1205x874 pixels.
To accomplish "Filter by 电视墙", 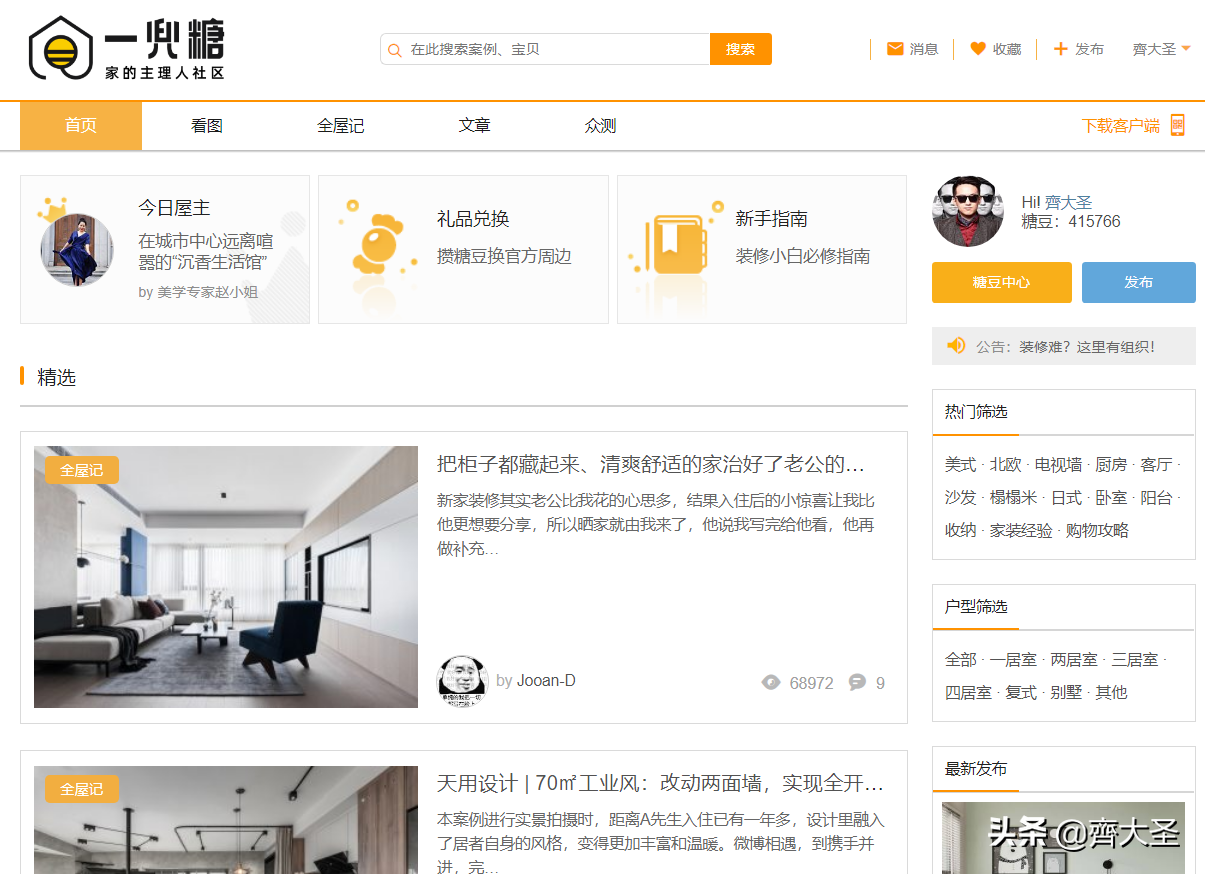I will 1058,465.
